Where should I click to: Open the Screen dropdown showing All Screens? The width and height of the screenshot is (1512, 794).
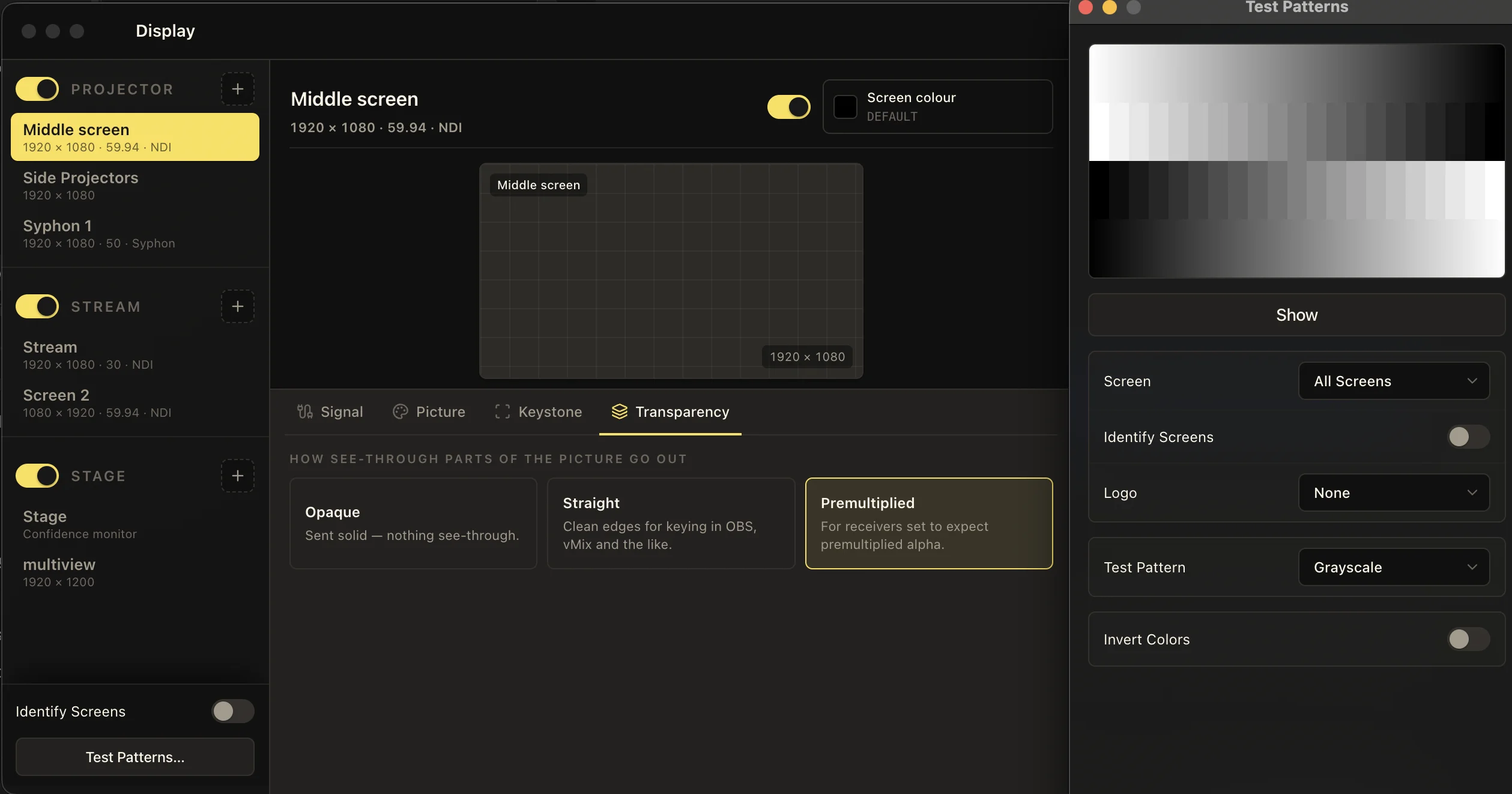[1394, 381]
